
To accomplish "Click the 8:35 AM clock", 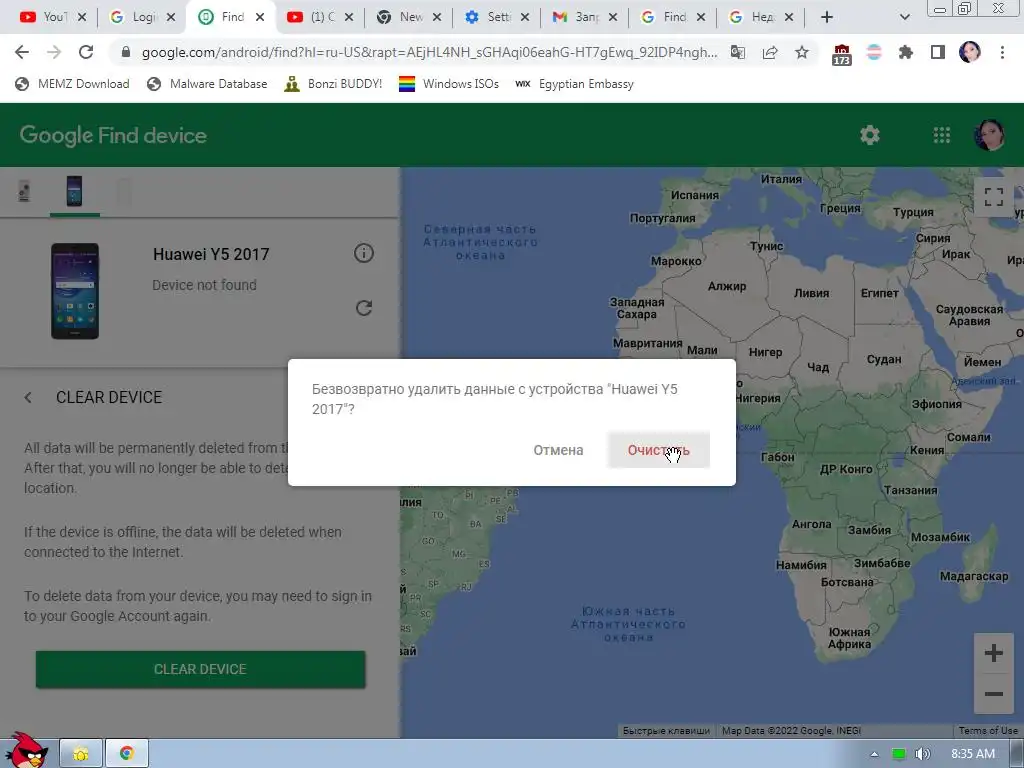I will click(x=973, y=754).
